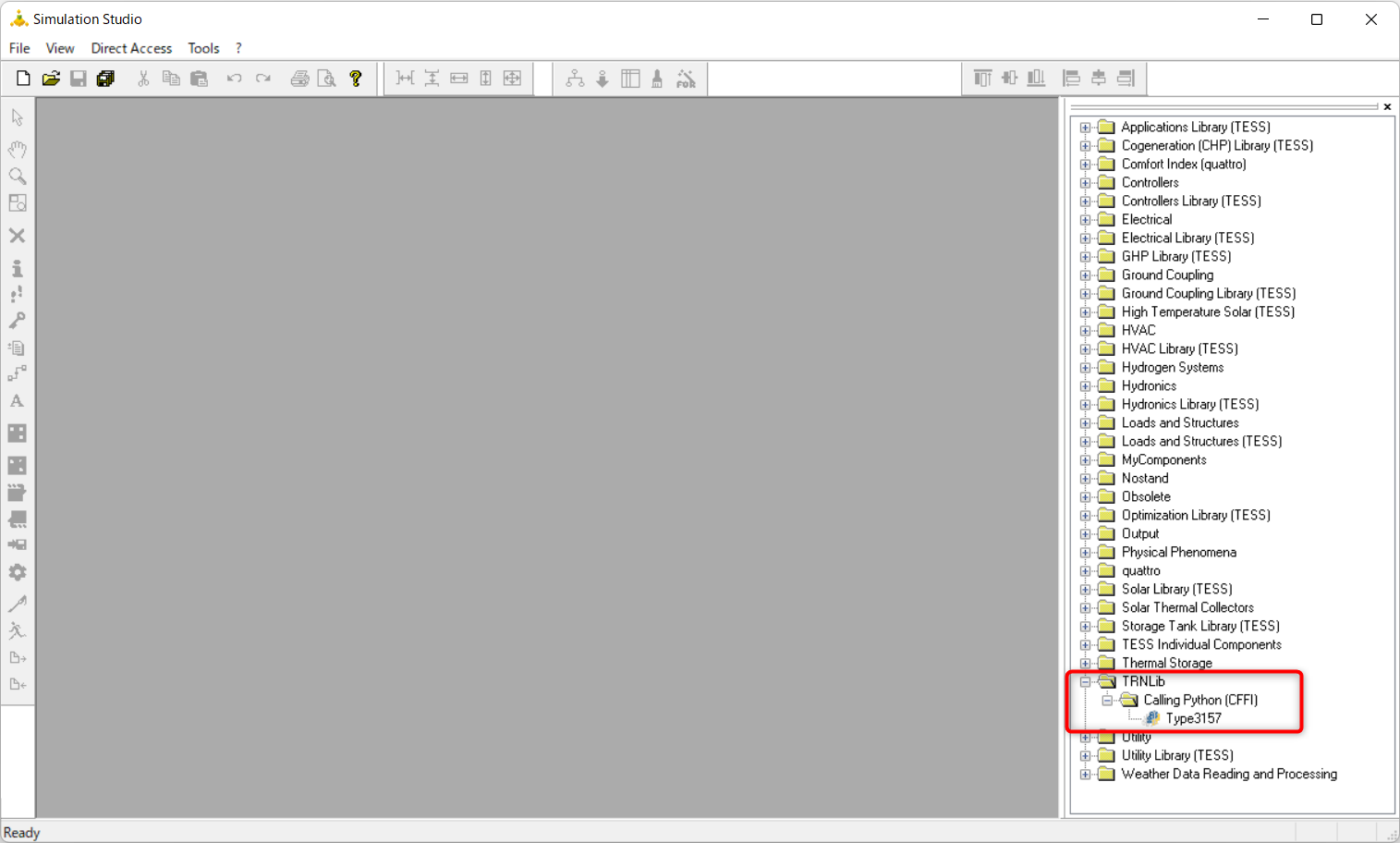The width and height of the screenshot is (1400, 843).
Task: Click the yellow question mark help icon
Action: pyautogui.click(x=356, y=79)
